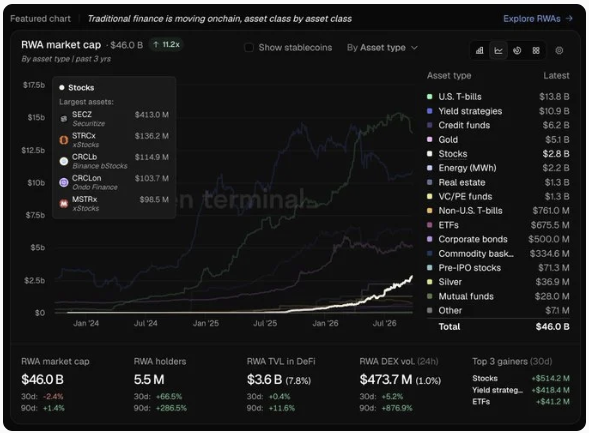Image resolution: width=589 pixels, height=433 pixels.
Task: Open chart settings gear icon
Action: coord(559,50)
